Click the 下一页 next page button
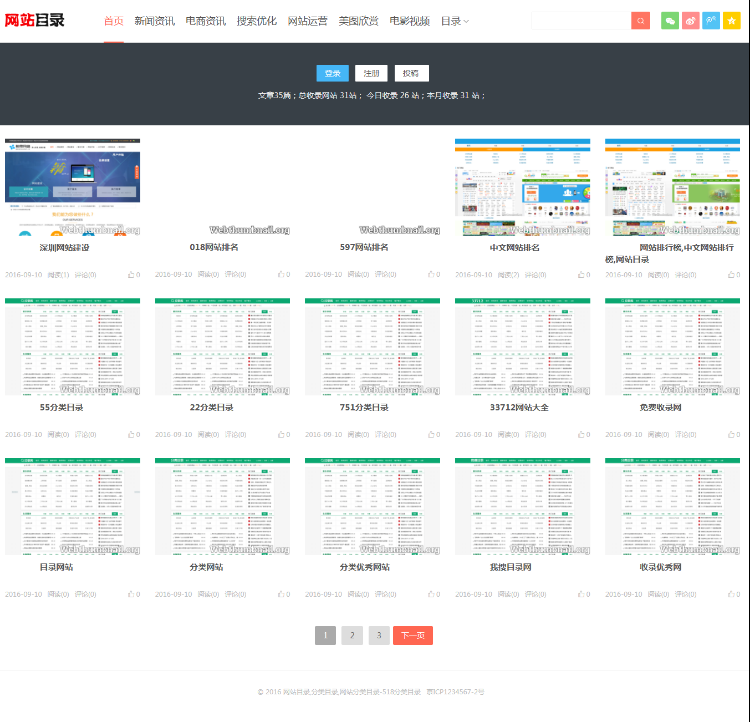Screen dimensions: 750x722 [413, 635]
